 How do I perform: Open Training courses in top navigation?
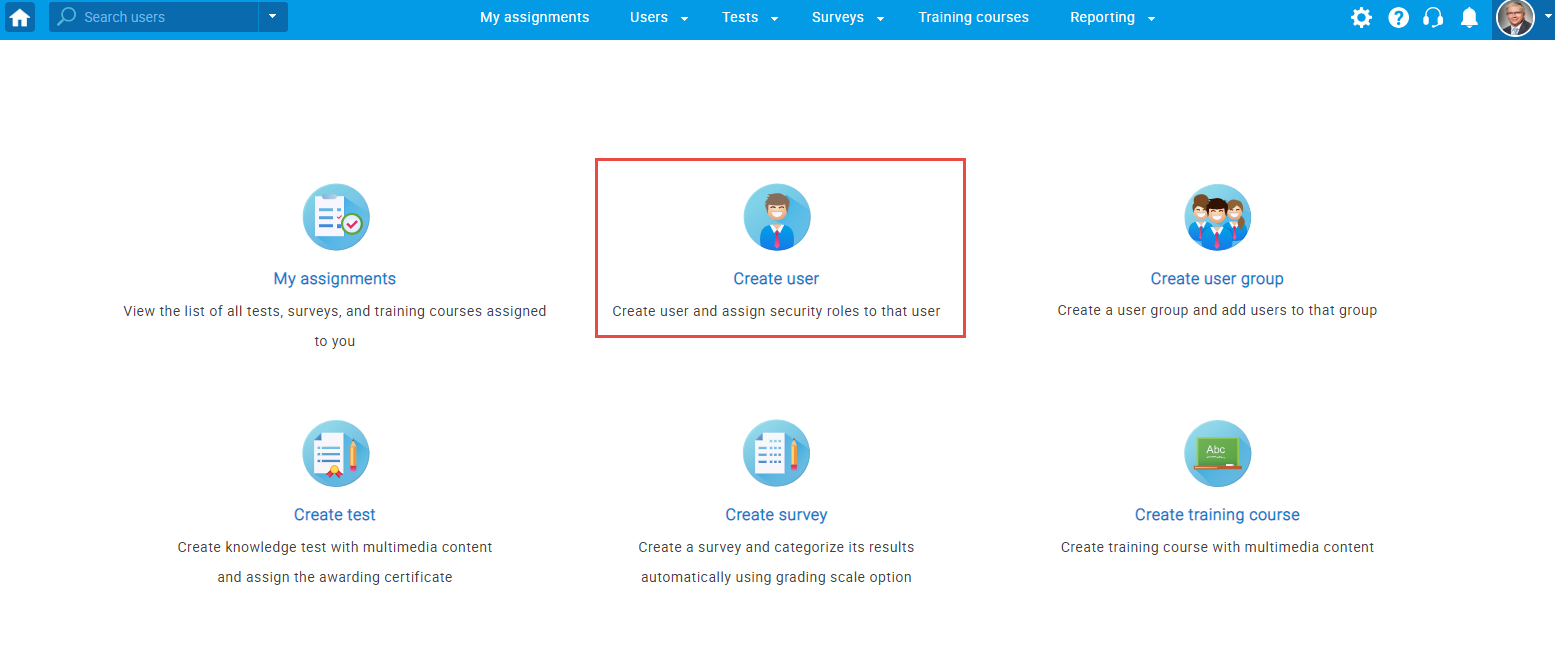pos(973,18)
